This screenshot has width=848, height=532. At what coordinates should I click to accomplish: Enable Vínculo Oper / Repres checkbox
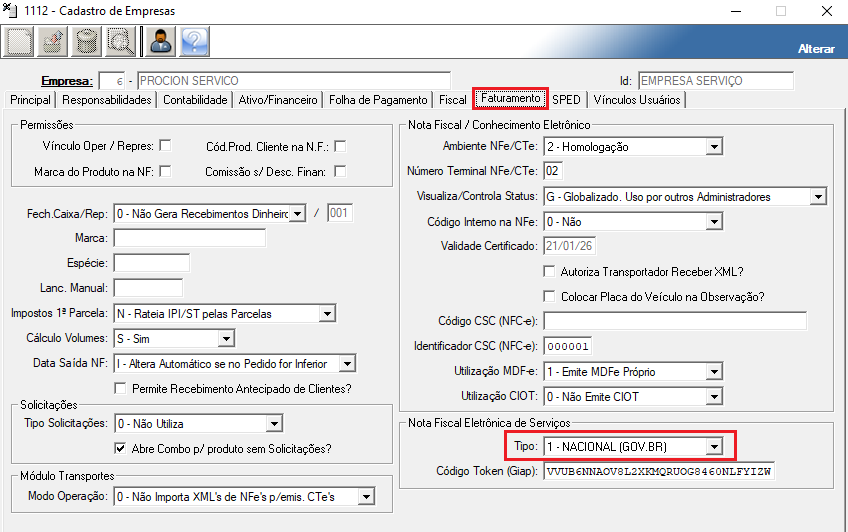[165, 146]
